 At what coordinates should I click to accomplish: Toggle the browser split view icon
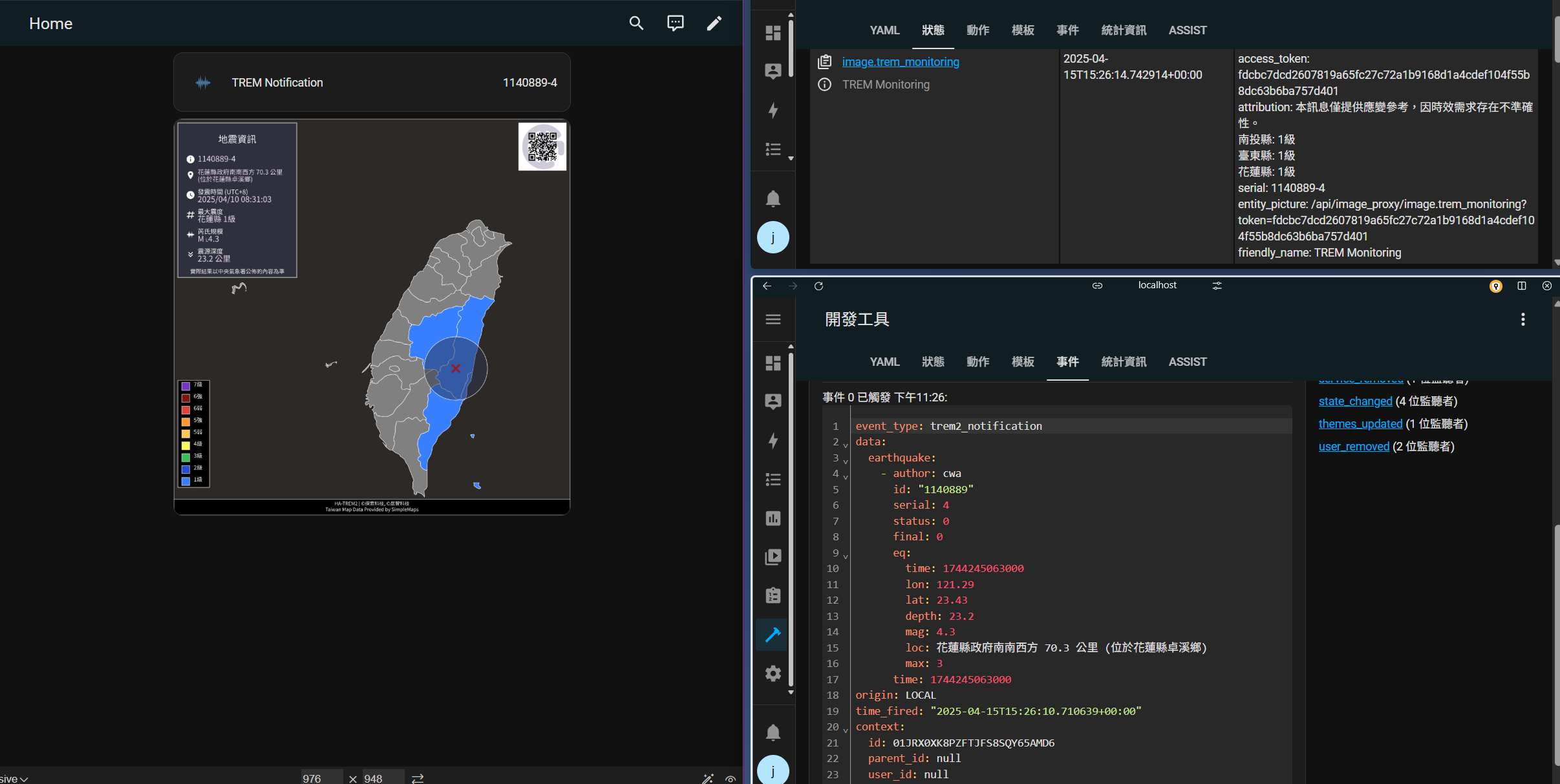1521,286
